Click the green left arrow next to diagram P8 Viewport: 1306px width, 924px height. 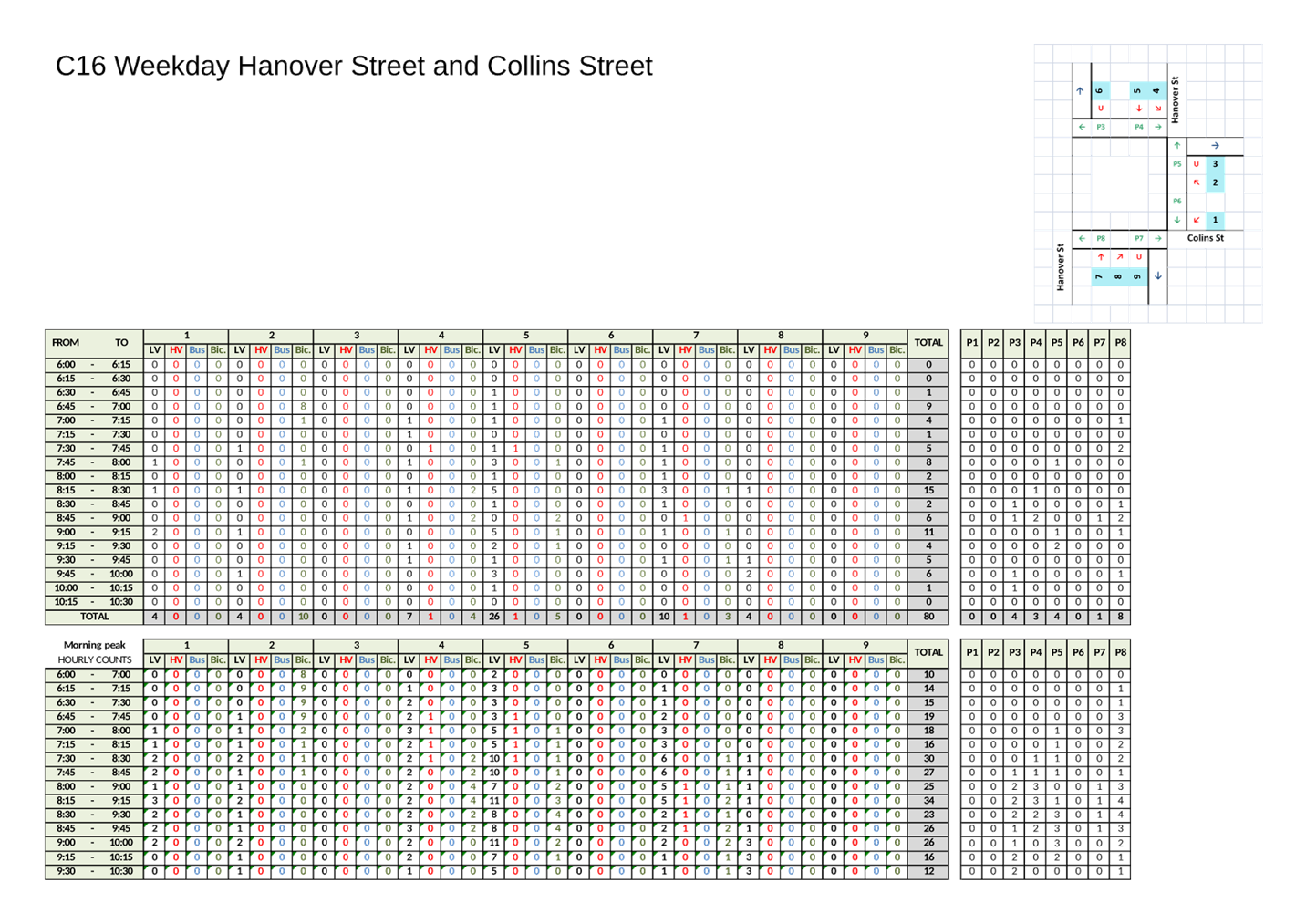coord(1082,238)
